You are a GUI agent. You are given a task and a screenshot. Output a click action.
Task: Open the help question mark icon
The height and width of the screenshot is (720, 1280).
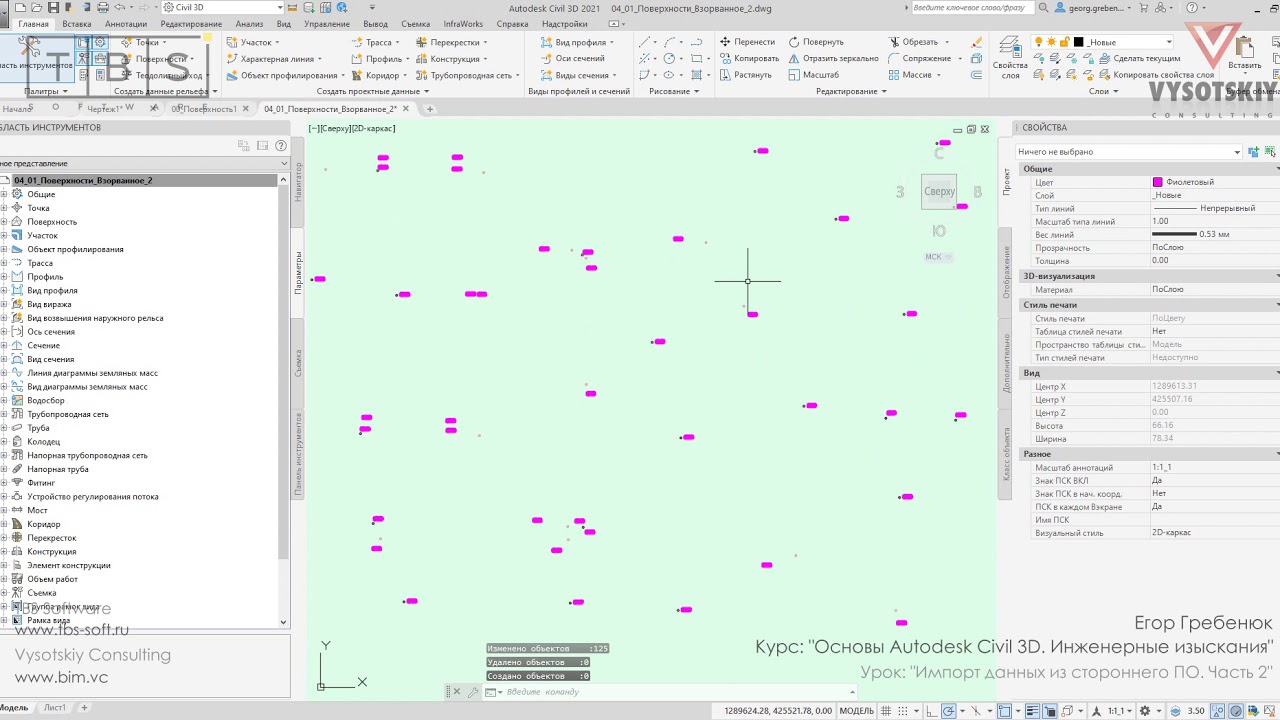click(x=1191, y=8)
